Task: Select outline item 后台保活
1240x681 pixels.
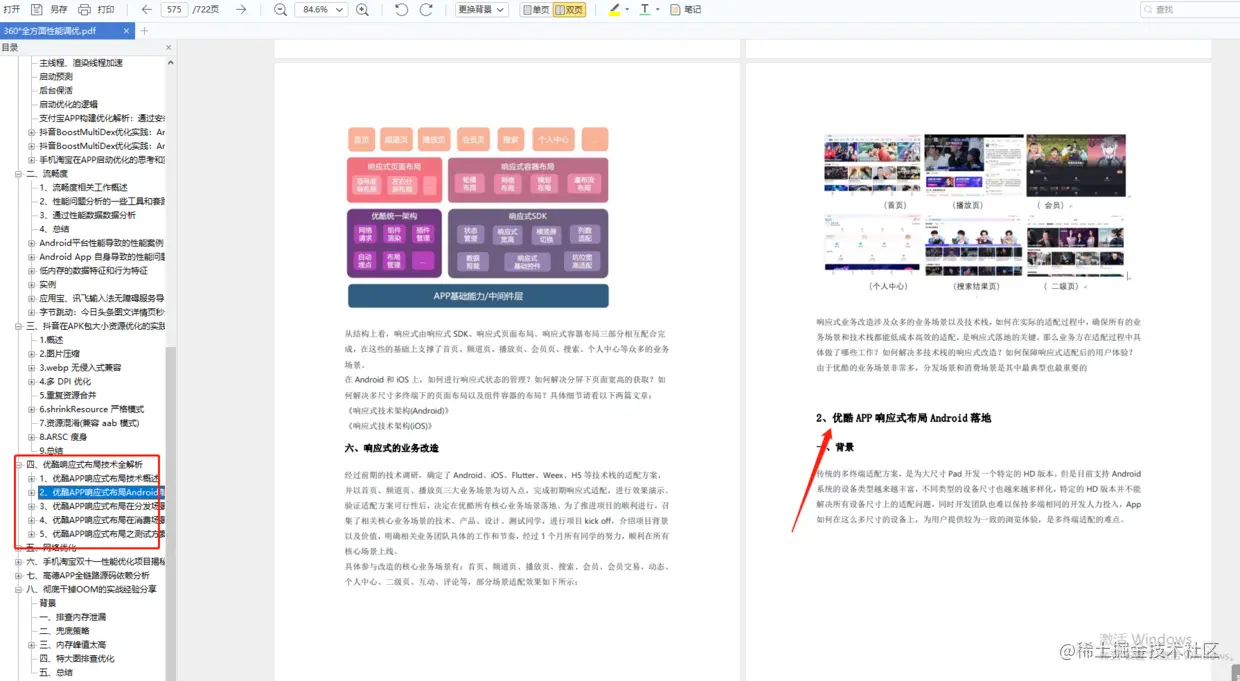Action: [56, 90]
